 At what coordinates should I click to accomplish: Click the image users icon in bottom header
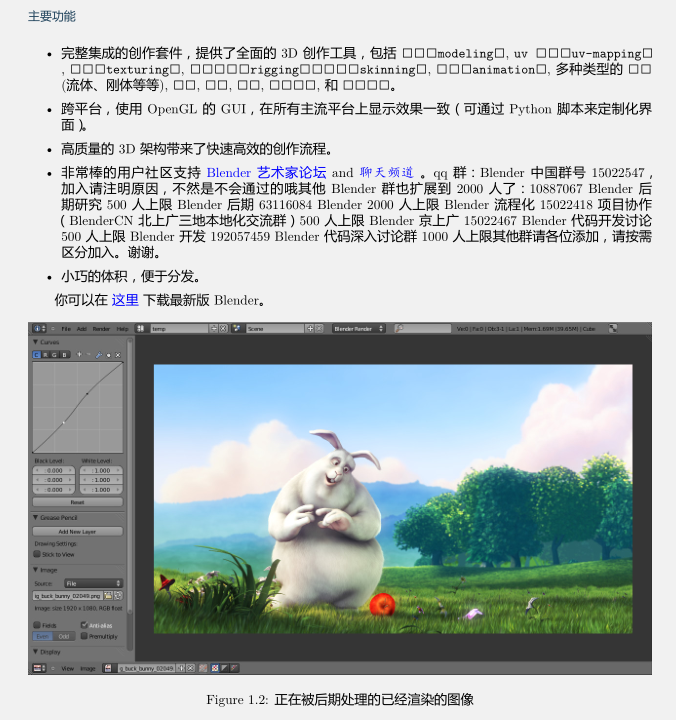point(181,668)
